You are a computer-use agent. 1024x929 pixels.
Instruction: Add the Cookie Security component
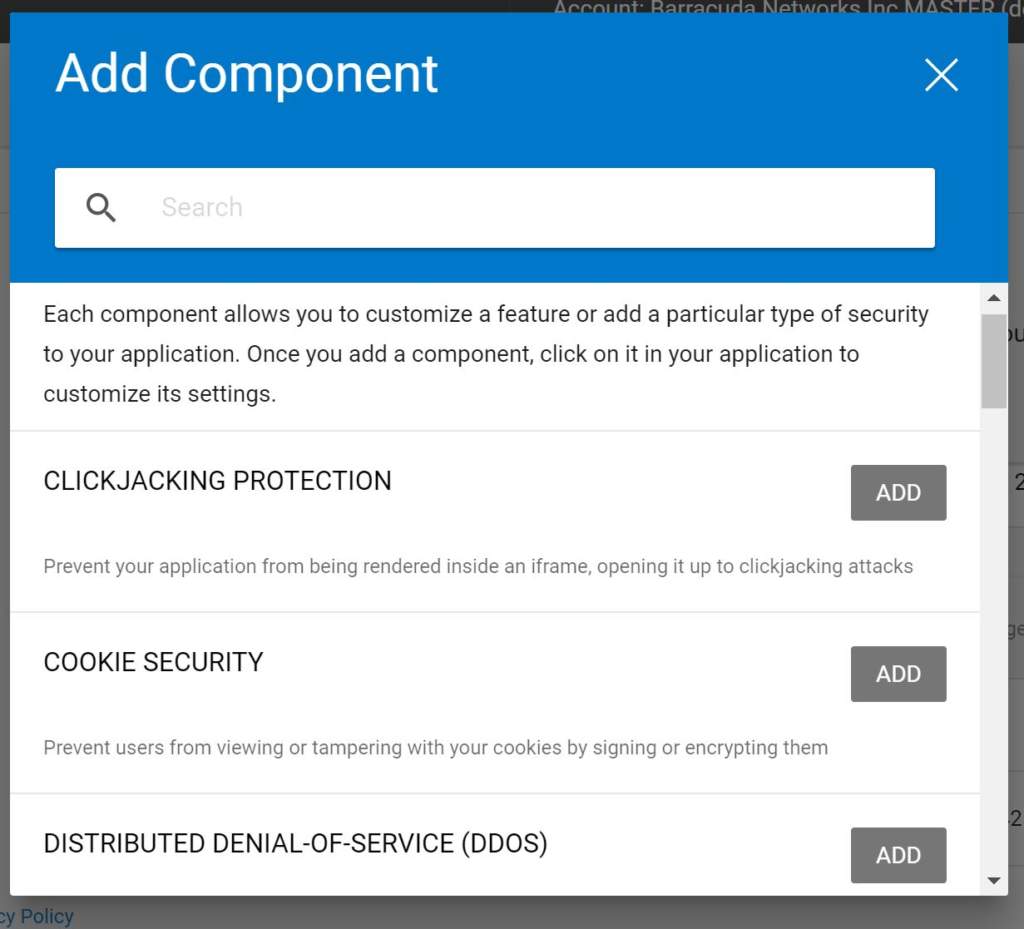click(x=897, y=673)
